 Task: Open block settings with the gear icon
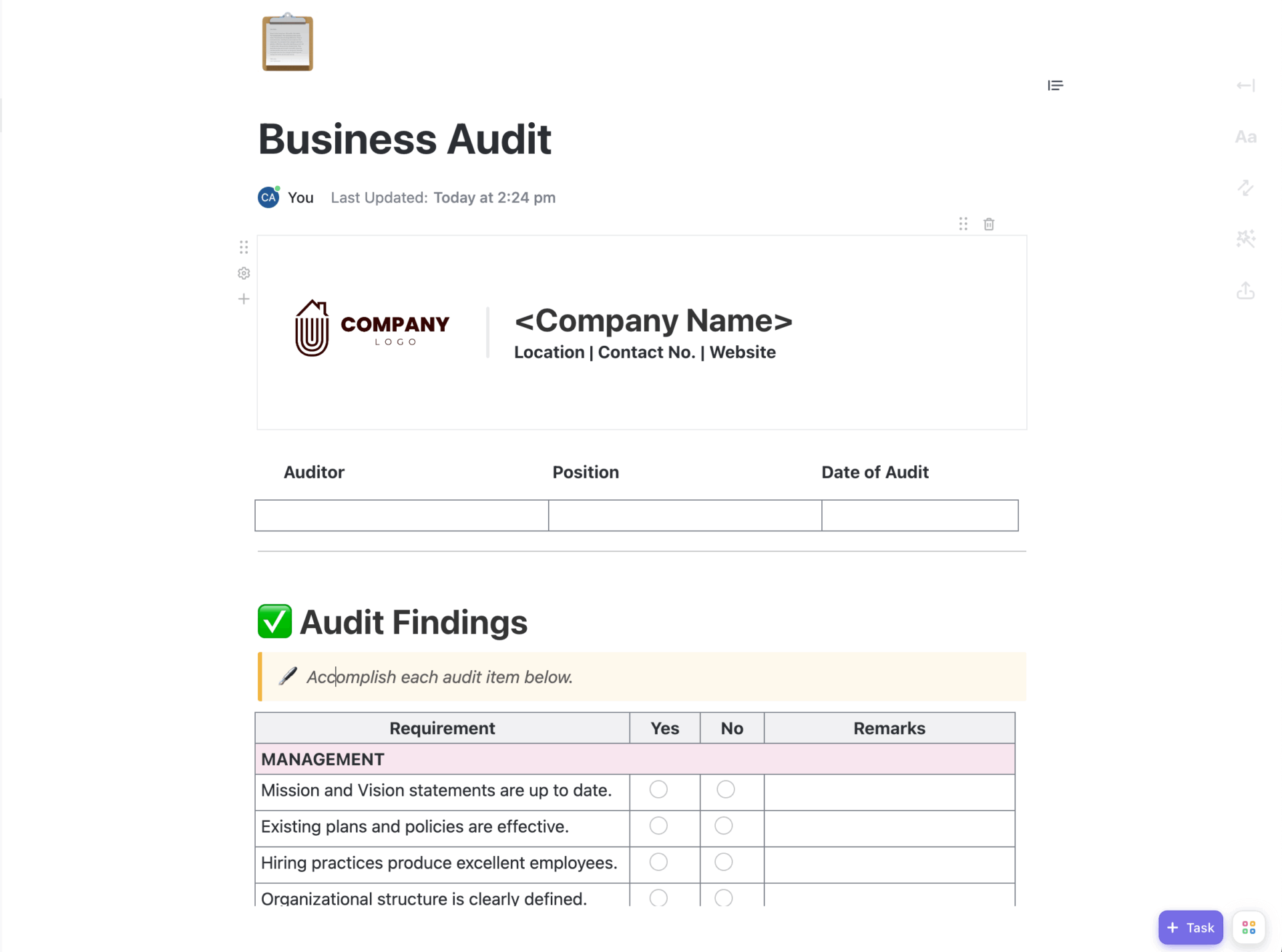pyautogui.click(x=243, y=273)
